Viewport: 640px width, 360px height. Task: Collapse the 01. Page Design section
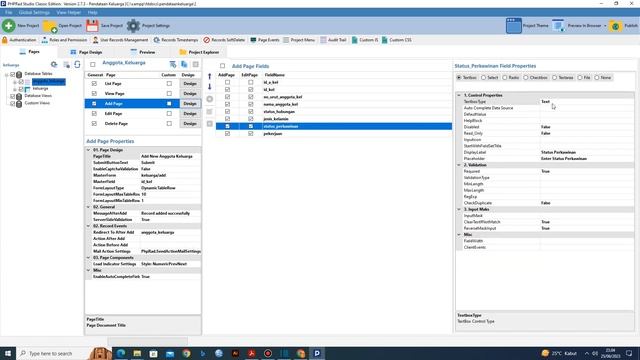[x=88, y=150]
